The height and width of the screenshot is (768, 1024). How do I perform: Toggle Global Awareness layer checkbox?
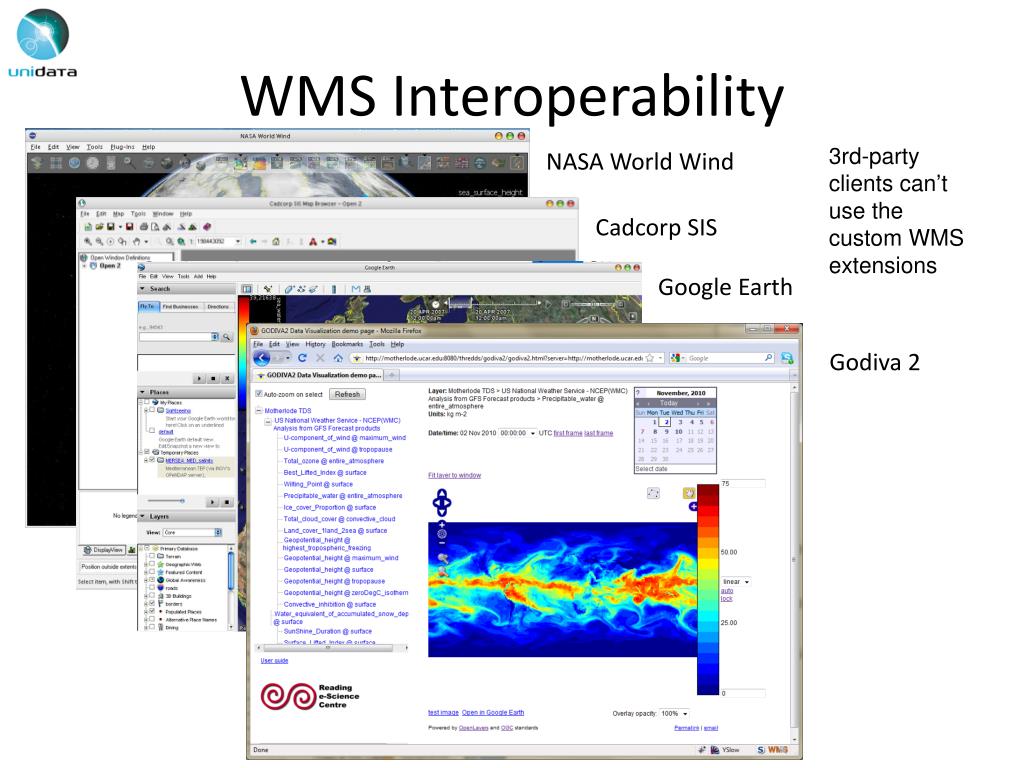pyautogui.click(x=152, y=580)
